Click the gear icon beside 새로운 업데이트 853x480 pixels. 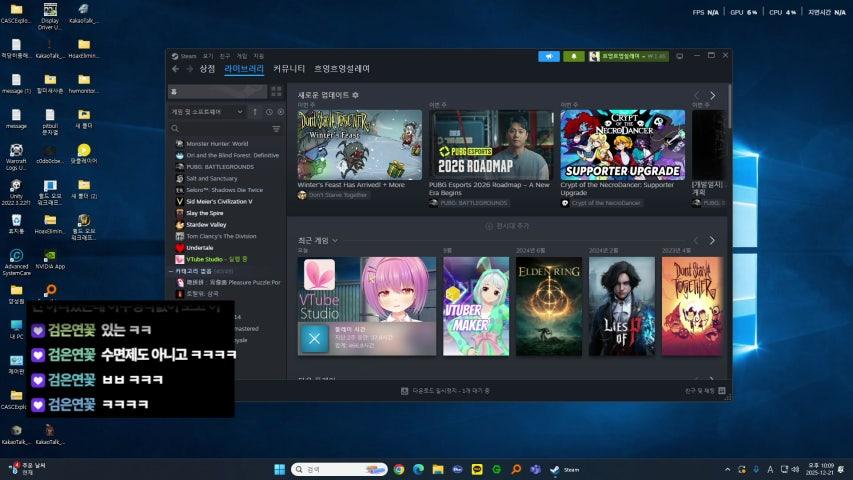click(x=355, y=95)
